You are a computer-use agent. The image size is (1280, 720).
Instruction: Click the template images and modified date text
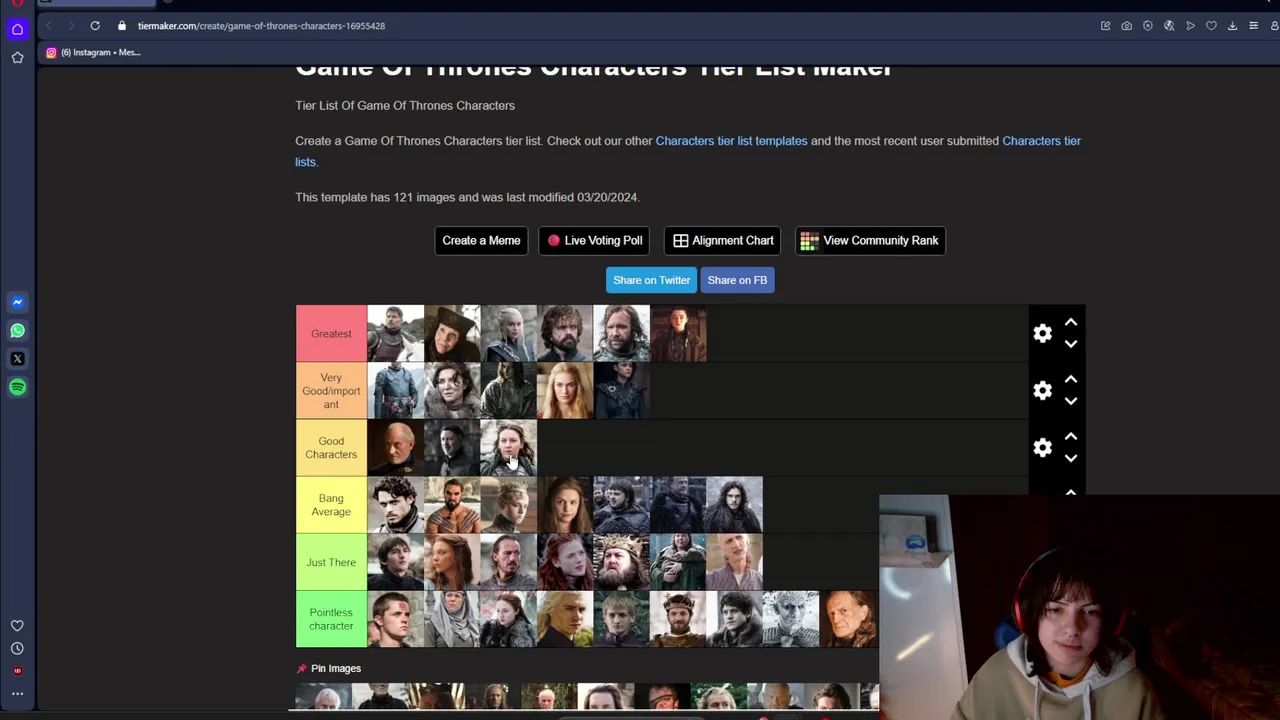[467, 197]
